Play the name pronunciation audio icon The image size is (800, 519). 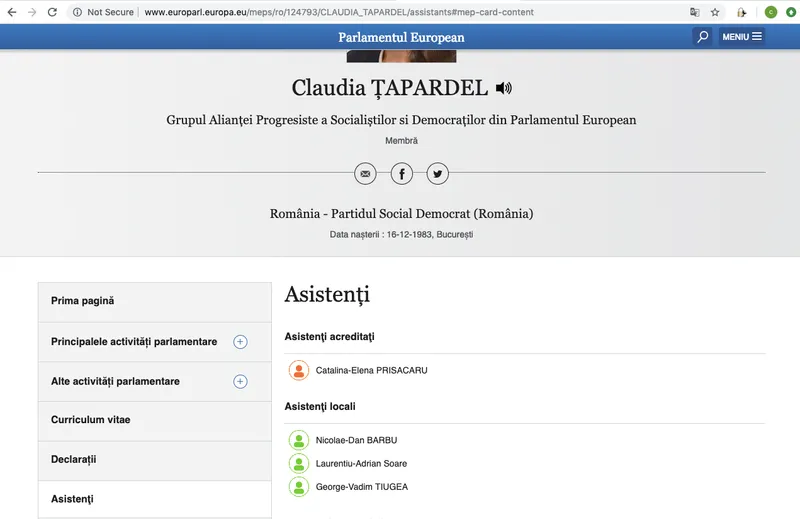pyautogui.click(x=503, y=88)
